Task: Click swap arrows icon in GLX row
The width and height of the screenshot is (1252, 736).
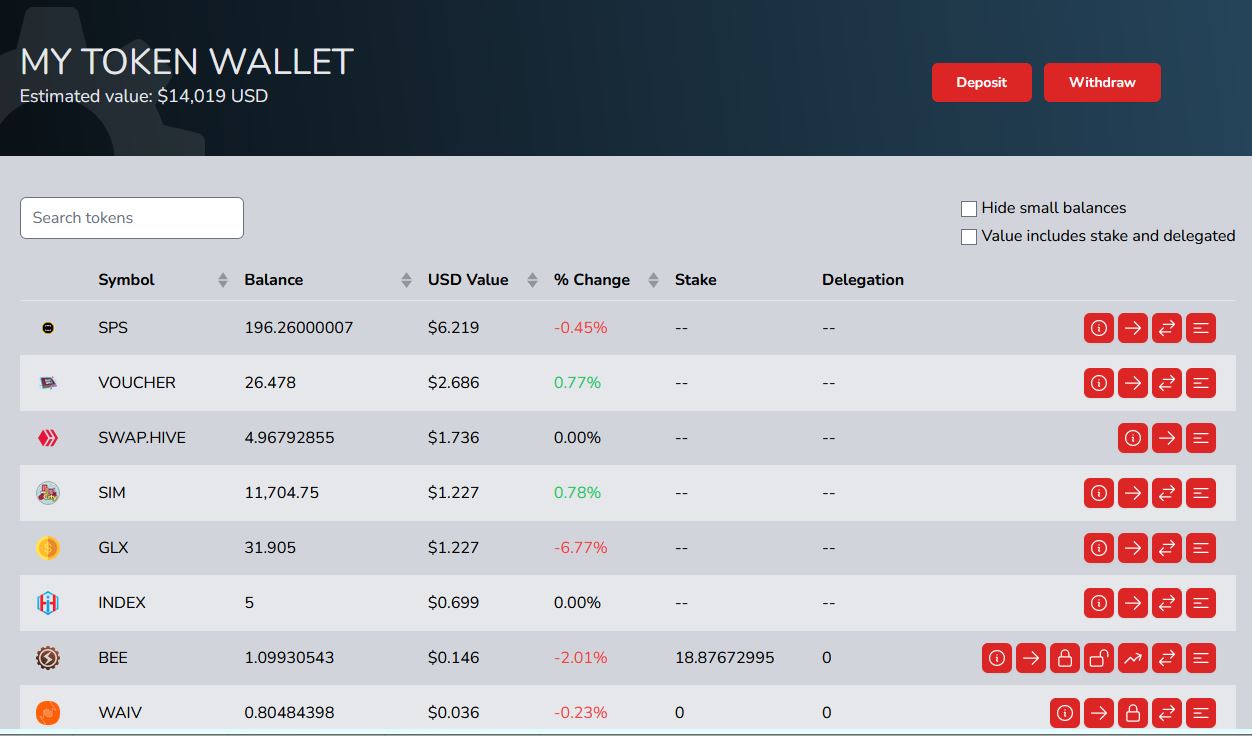Action: point(1167,548)
